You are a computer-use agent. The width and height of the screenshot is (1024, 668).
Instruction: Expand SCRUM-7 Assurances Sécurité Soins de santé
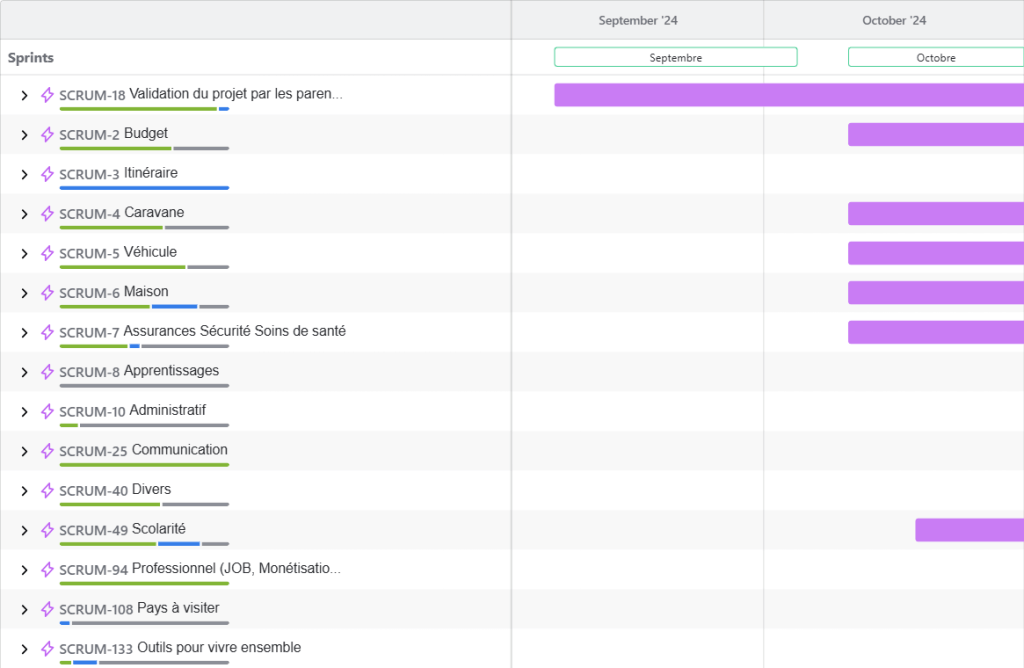[25, 332]
